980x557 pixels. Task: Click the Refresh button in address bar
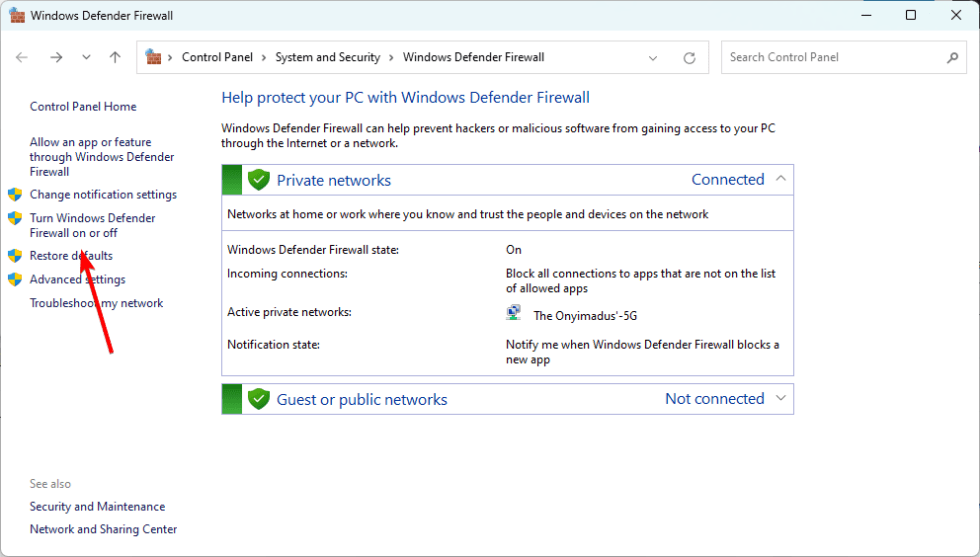[x=689, y=58]
